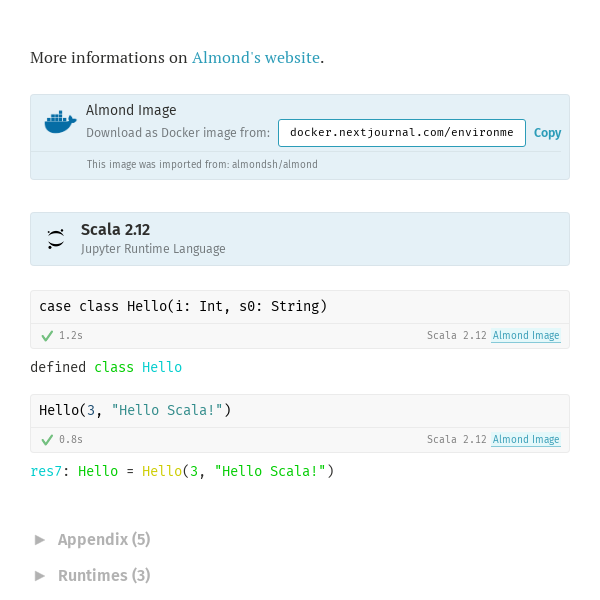Click into the Hello(3, "Hello Scala!") code cell
Viewport: 600px width, 600px height.
point(300,411)
